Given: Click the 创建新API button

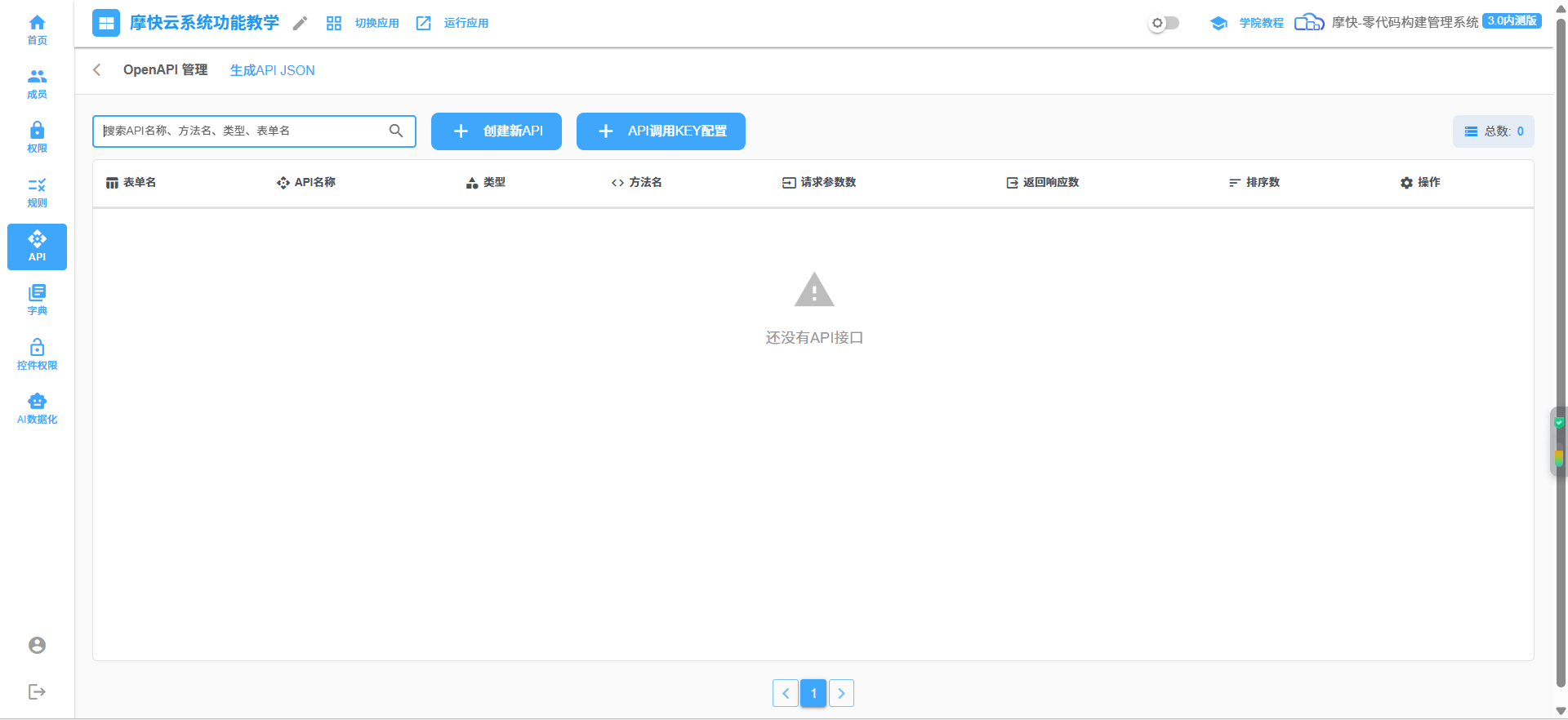Looking at the screenshot, I should pyautogui.click(x=497, y=131).
